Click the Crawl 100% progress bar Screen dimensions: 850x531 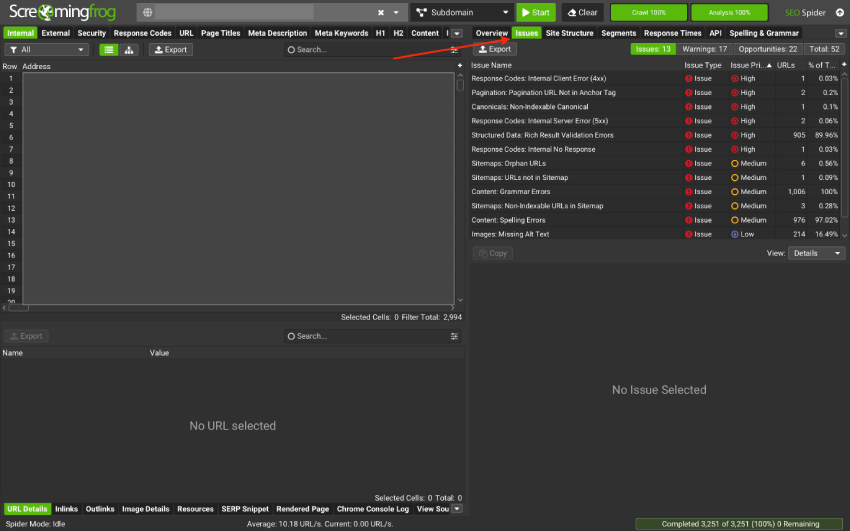[x=649, y=13]
